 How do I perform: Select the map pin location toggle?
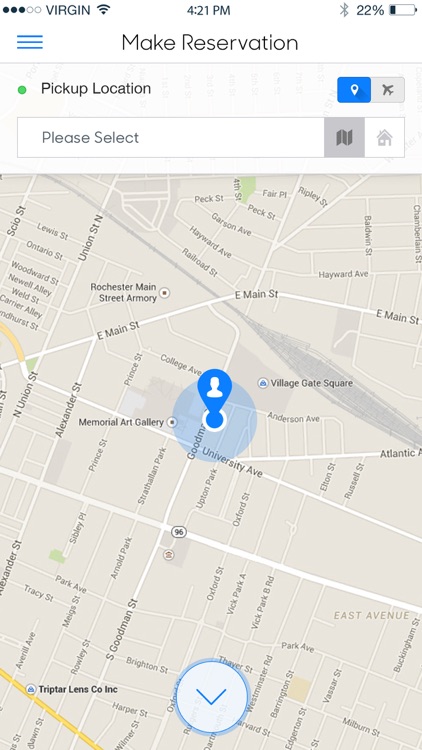(354, 90)
